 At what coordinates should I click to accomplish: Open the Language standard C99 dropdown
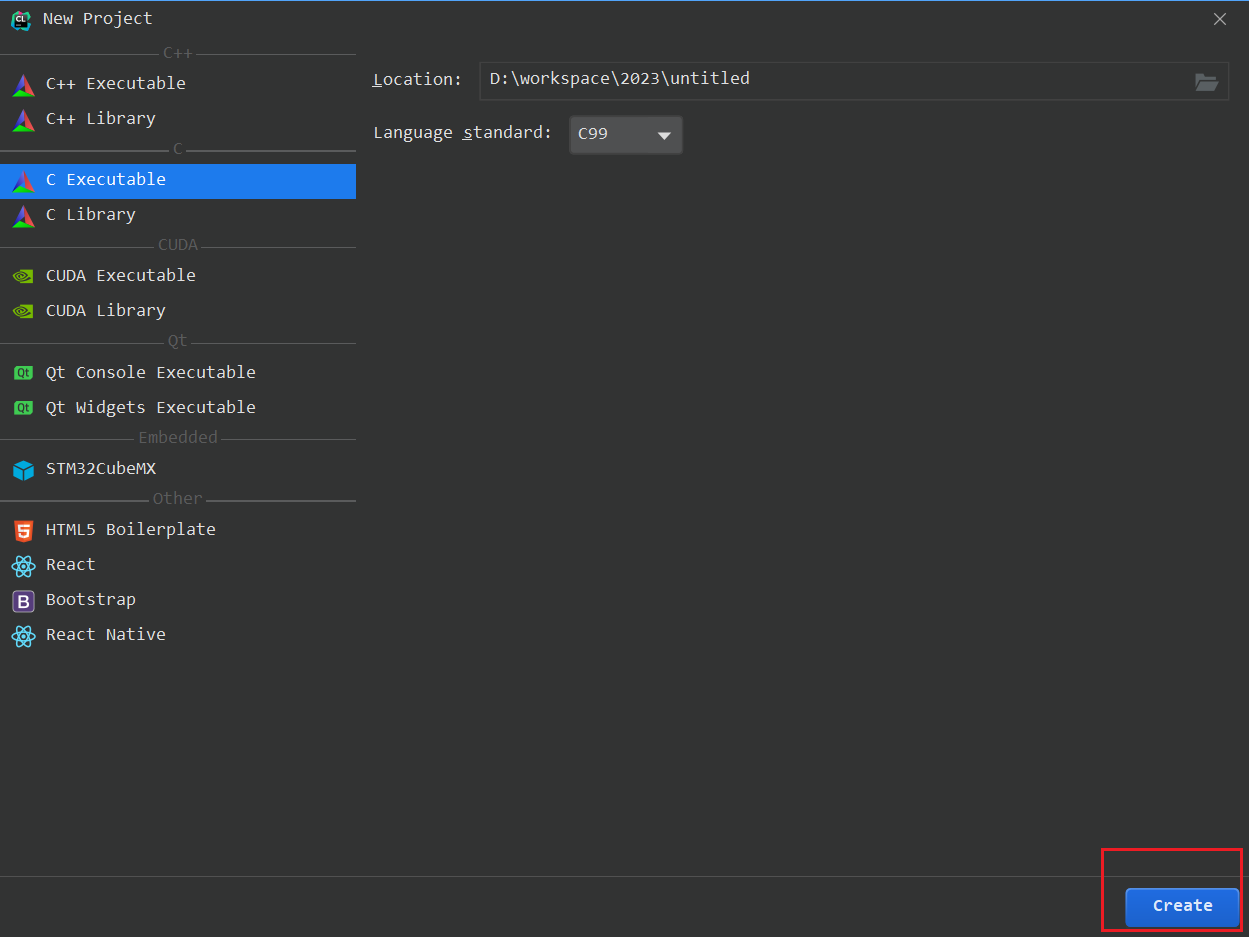point(626,135)
